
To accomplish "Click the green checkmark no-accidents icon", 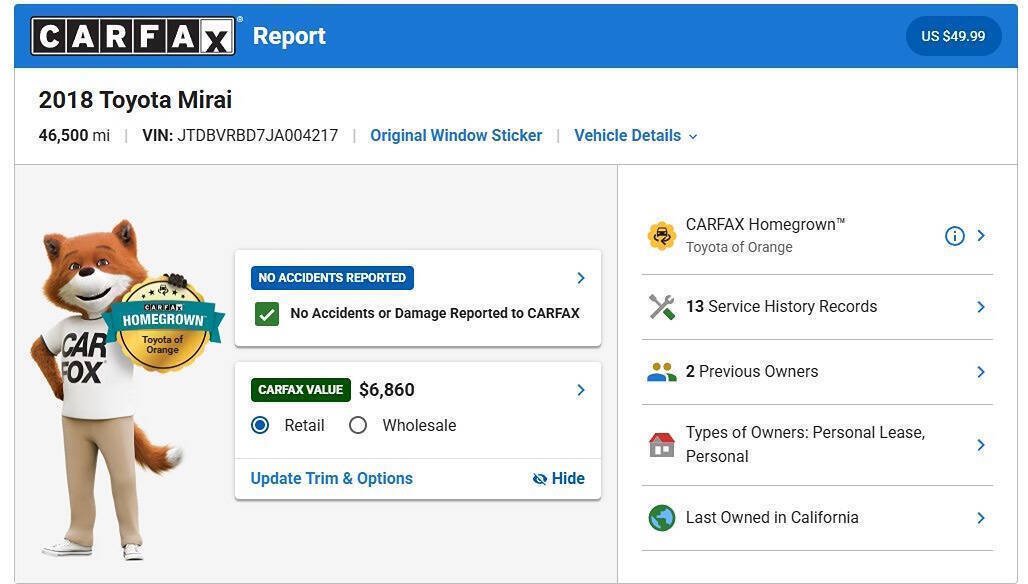I will [x=267, y=314].
